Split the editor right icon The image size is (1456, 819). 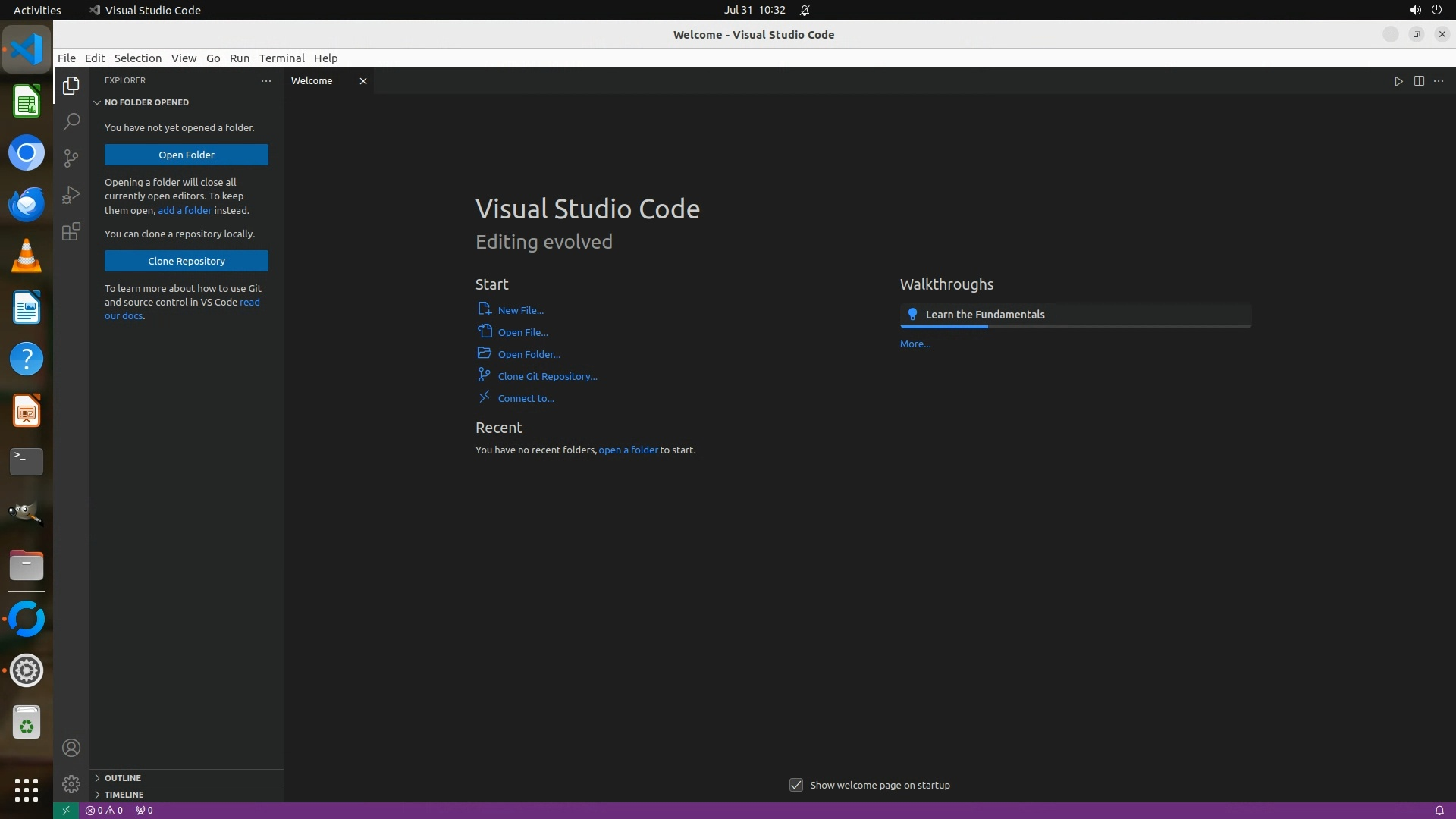click(1419, 81)
